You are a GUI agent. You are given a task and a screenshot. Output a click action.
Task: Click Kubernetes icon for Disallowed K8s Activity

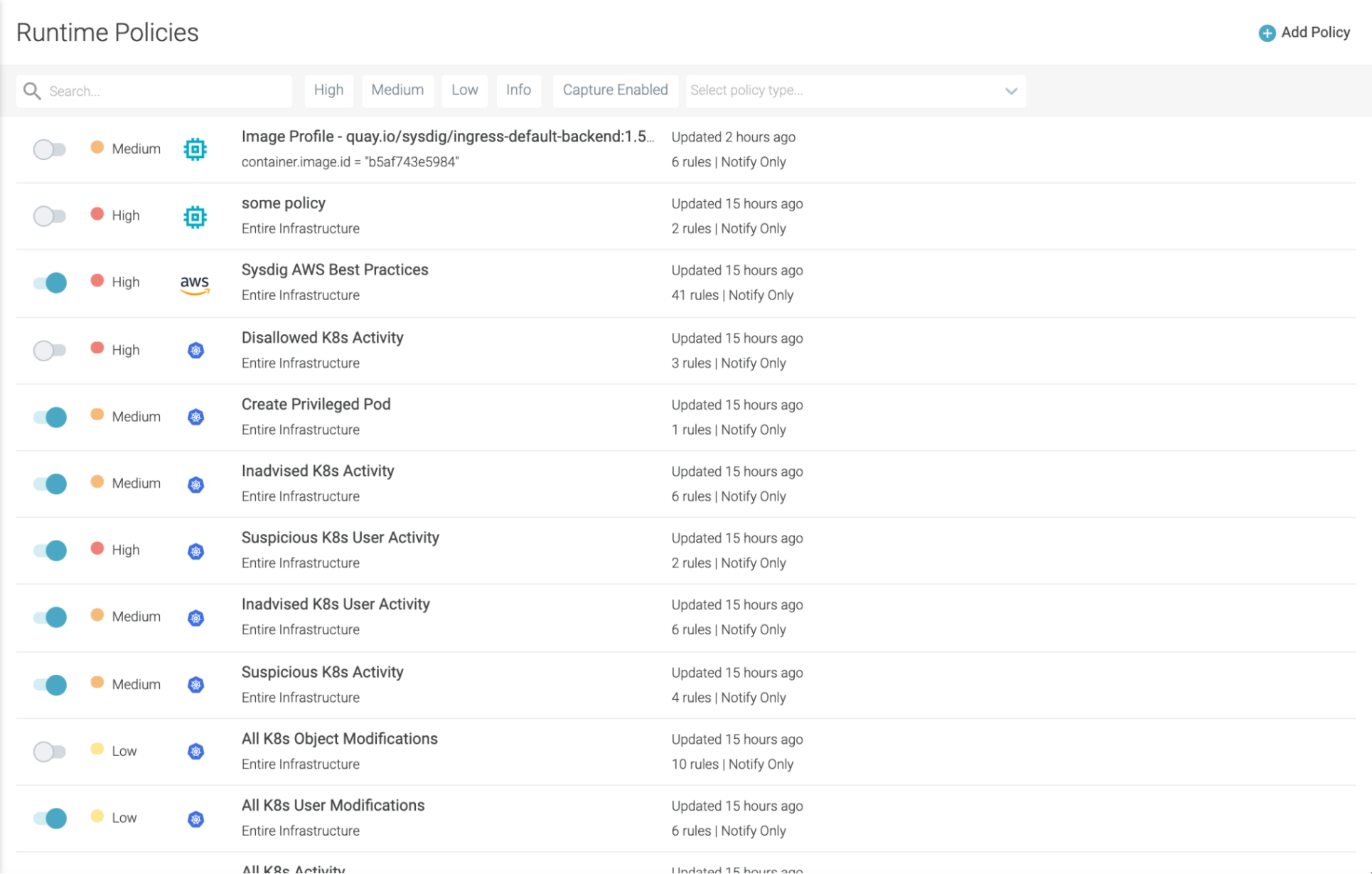[x=195, y=351]
